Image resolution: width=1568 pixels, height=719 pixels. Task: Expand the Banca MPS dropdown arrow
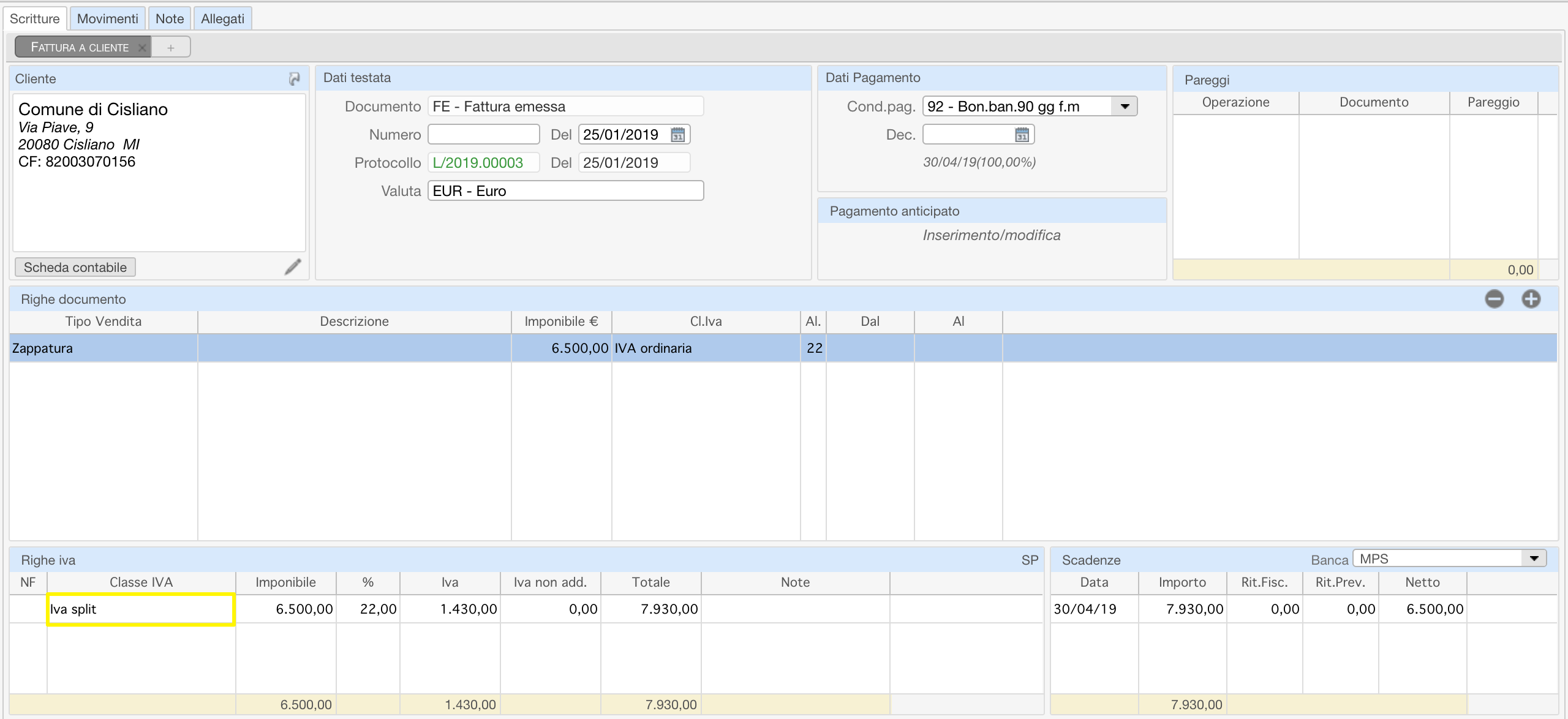coord(1534,559)
